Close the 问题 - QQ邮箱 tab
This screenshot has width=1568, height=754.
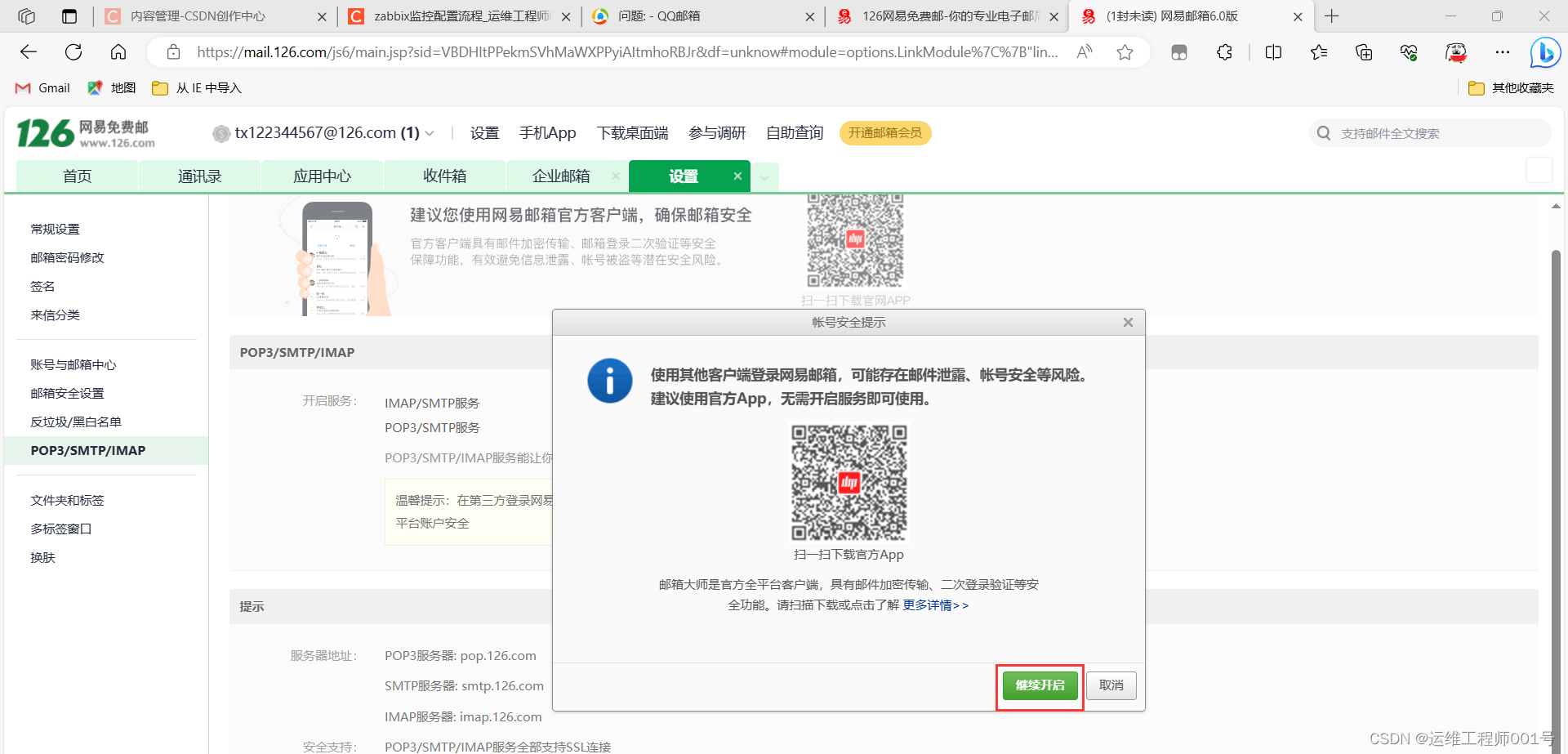tap(809, 16)
